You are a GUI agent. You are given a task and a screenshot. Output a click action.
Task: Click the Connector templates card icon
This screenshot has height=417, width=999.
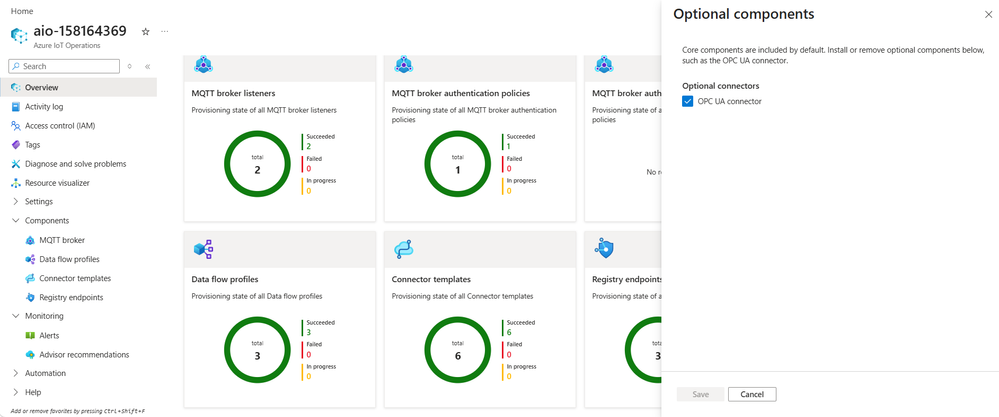pos(404,250)
